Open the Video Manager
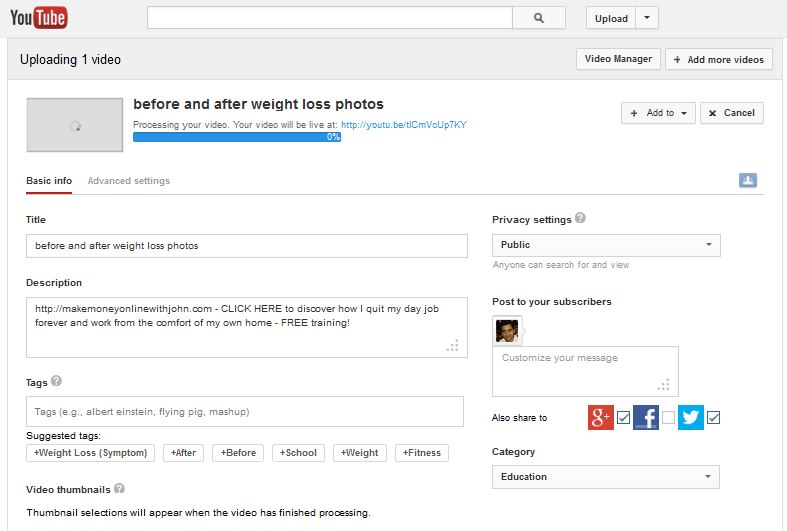 pyautogui.click(x=618, y=59)
